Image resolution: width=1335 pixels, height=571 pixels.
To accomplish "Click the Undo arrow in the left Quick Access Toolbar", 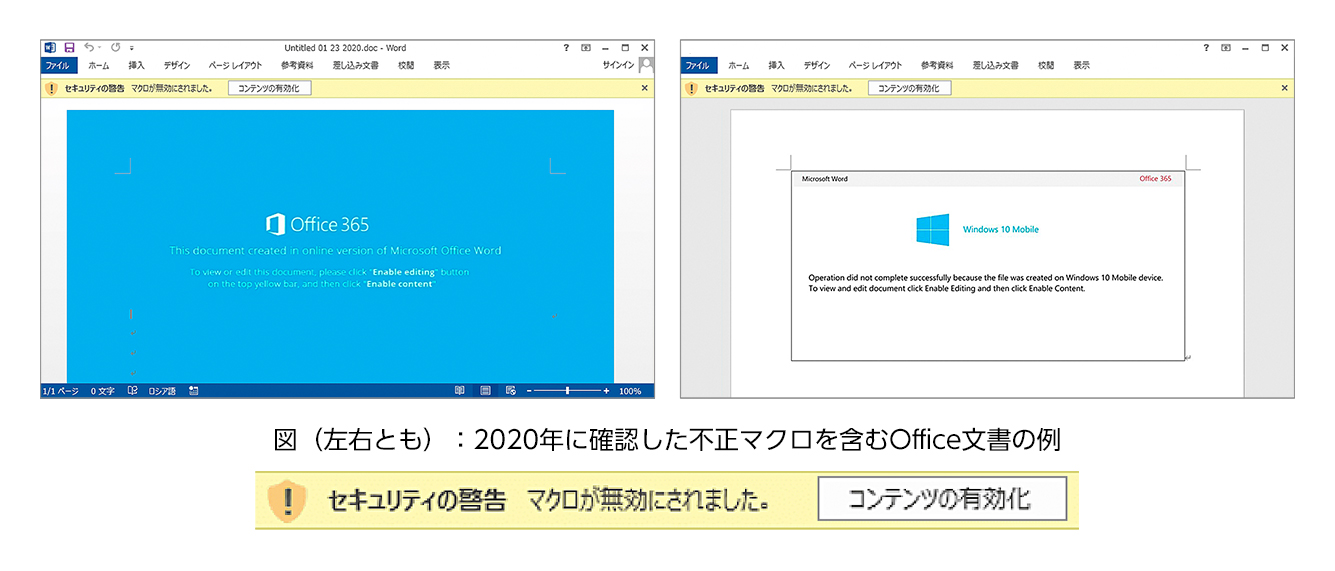I will (89, 47).
